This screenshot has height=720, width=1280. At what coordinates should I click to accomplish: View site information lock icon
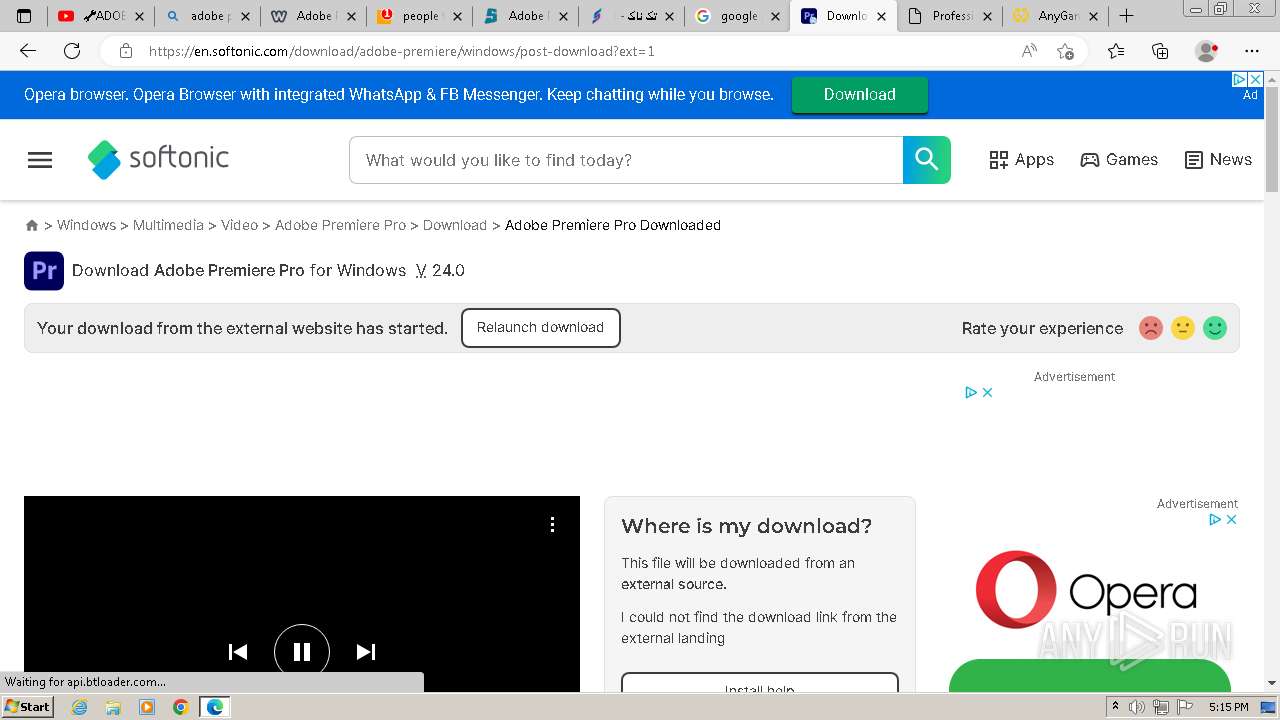click(x=125, y=51)
